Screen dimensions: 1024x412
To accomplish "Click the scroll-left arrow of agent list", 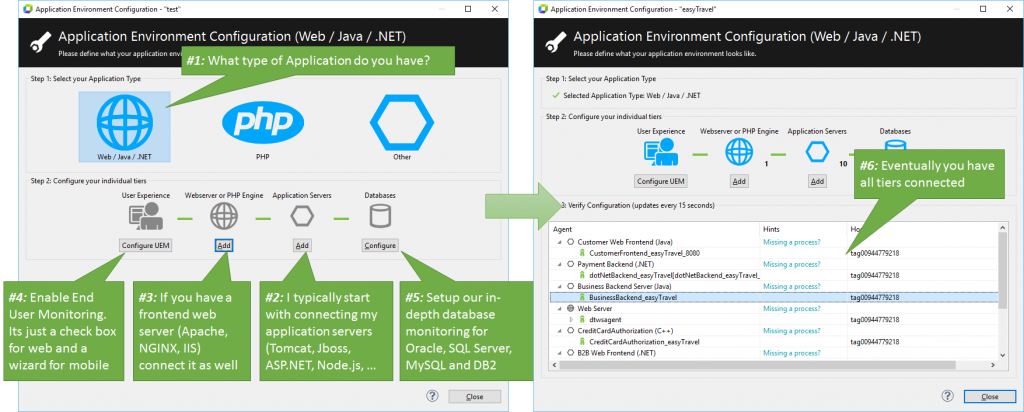I will click(555, 364).
